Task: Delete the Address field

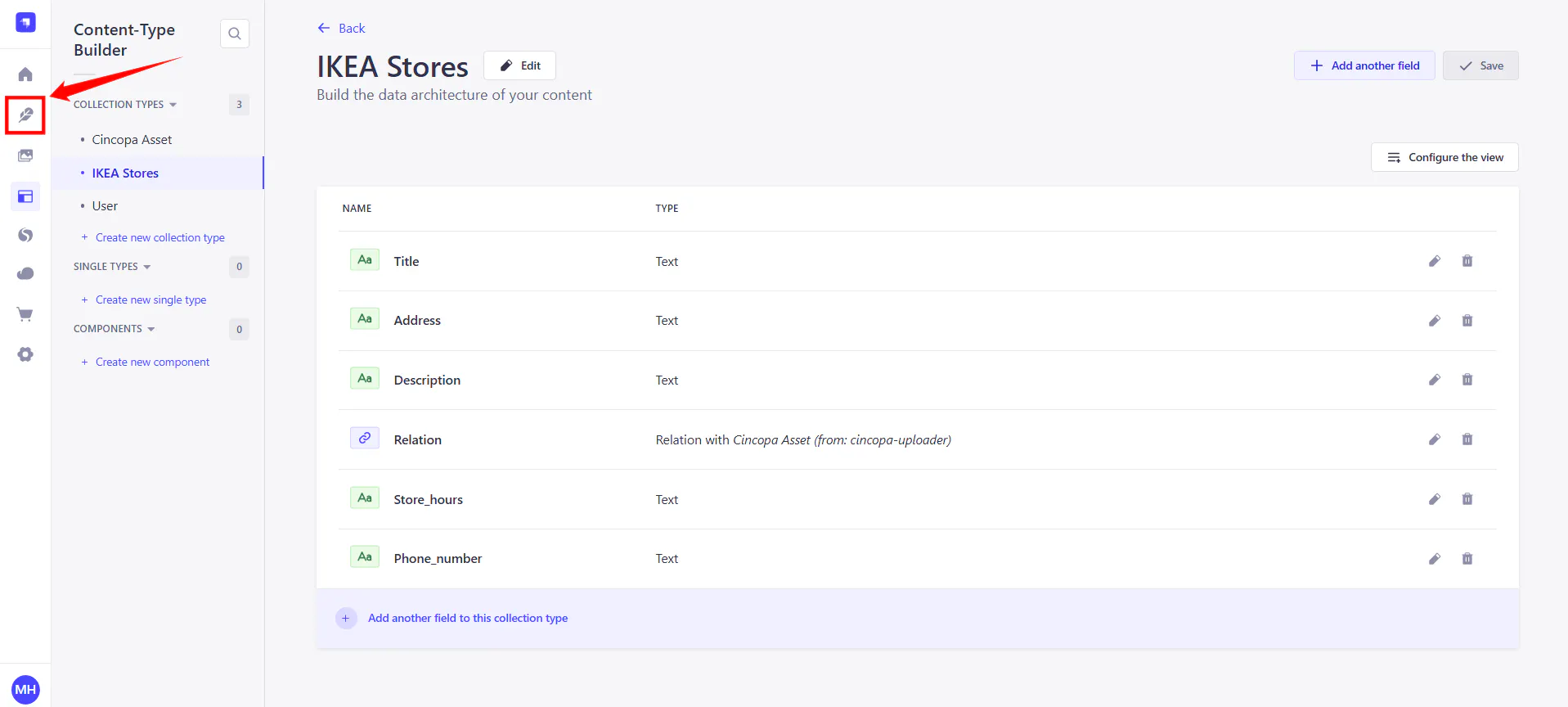Action: (x=1467, y=321)
